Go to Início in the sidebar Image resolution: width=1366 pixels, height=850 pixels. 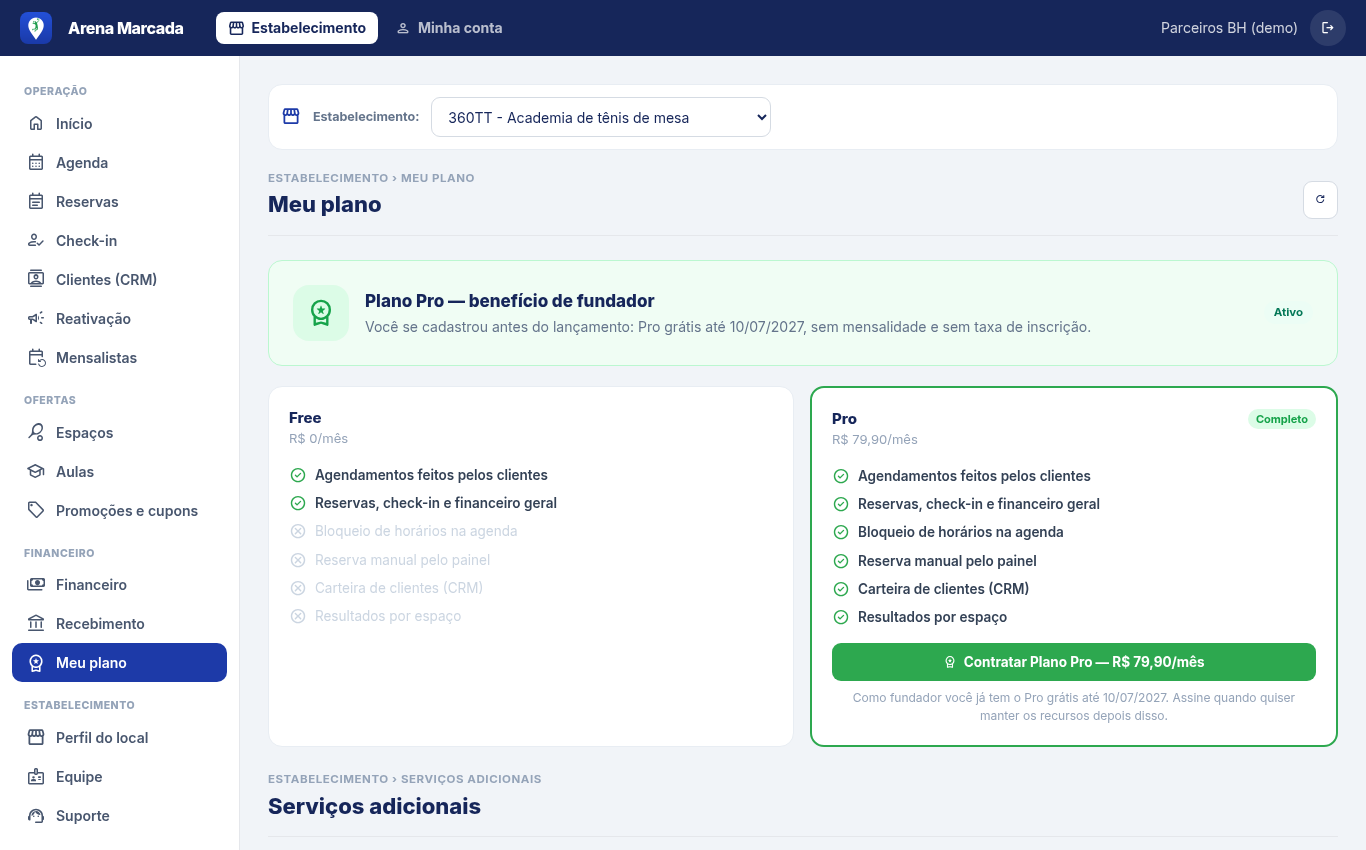tap(119, 124)
